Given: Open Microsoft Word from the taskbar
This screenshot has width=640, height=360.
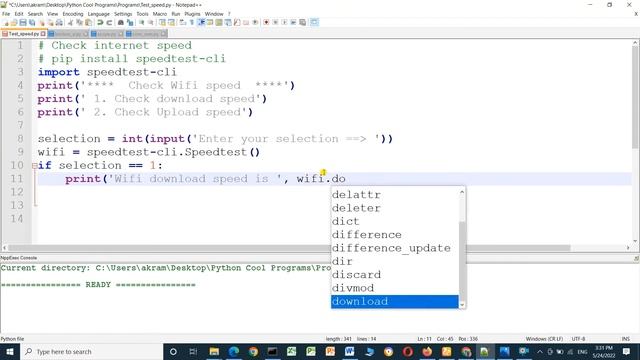Looking at the screenshot, I should point(349,352).
